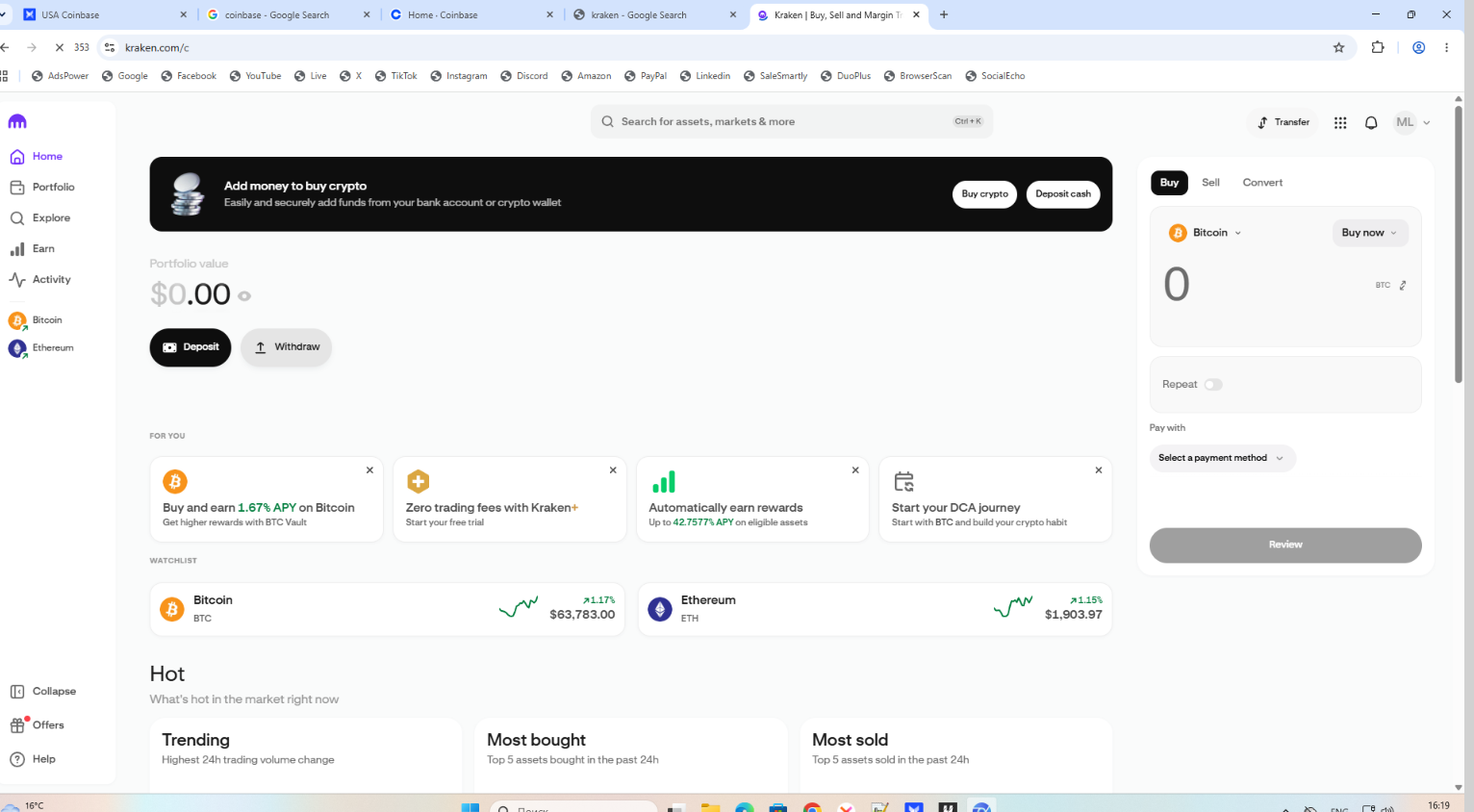Click the BTC currency swap arrows icon

1403,285
